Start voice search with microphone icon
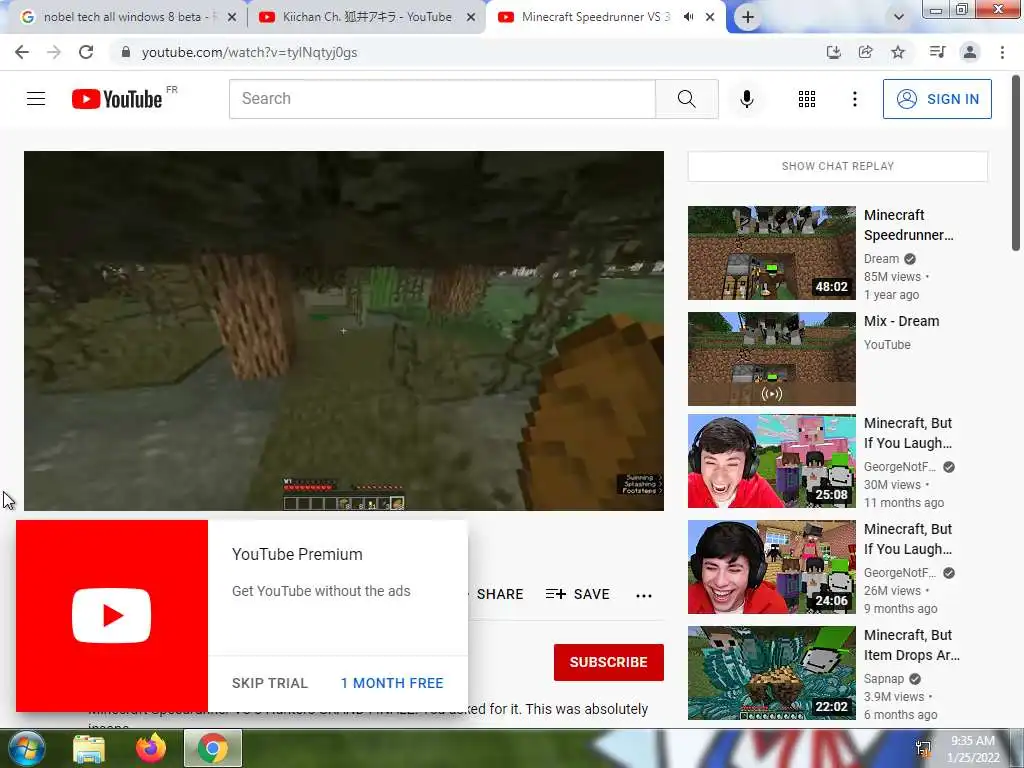The height and width of the screenshot is (768, 1024). 746,99
